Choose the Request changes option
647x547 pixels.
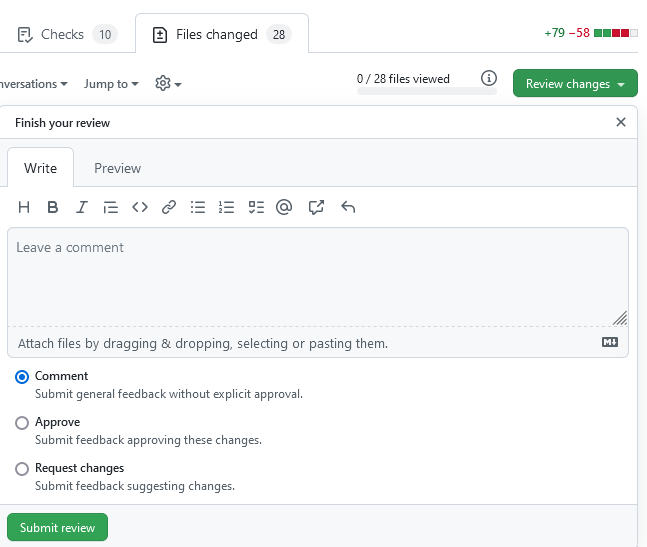22,469
